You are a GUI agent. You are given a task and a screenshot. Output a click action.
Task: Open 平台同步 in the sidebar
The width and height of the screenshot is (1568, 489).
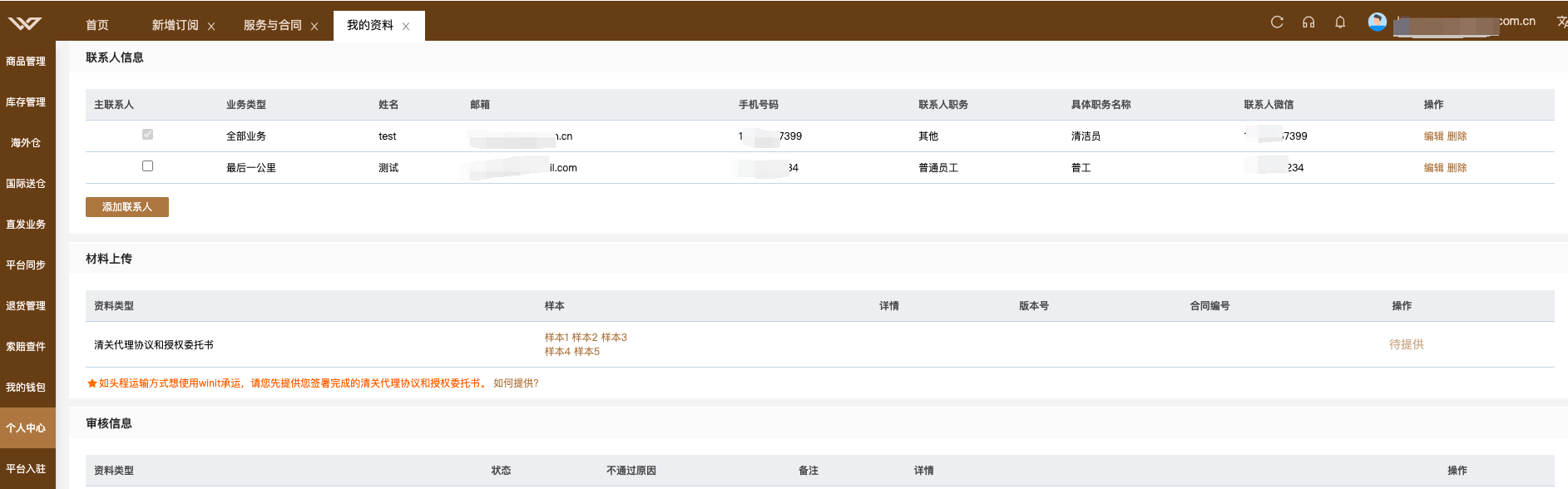coord(26,265)
